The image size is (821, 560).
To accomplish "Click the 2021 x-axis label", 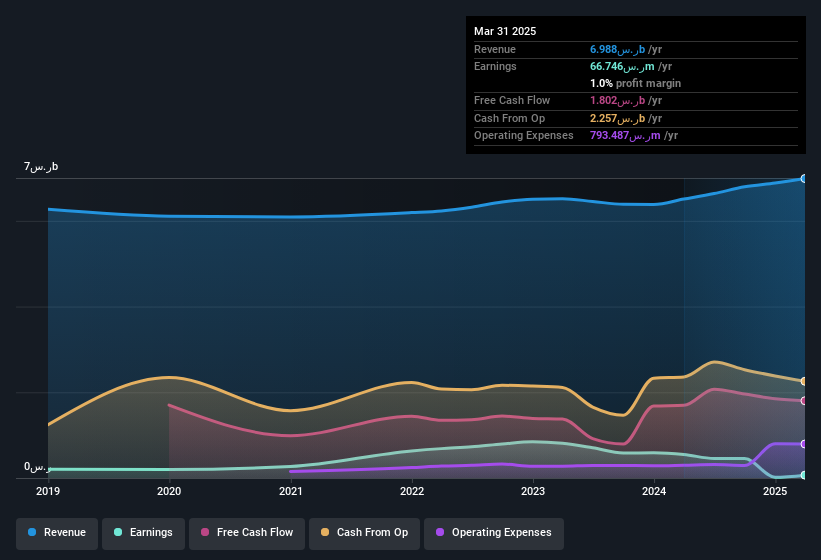I will (x=291, y=491).
